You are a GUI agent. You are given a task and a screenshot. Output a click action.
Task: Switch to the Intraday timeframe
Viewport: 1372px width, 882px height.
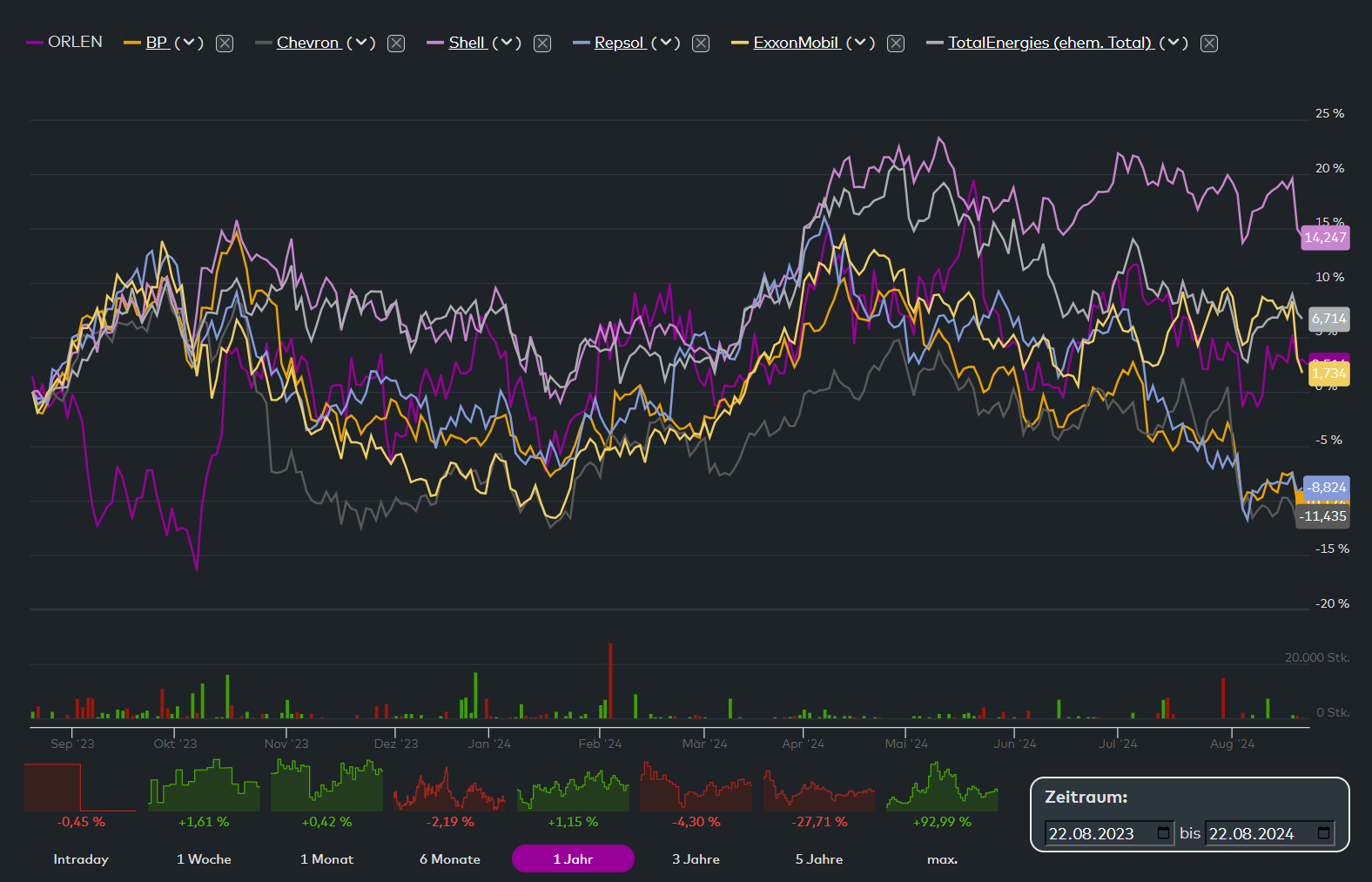point(81,859)
